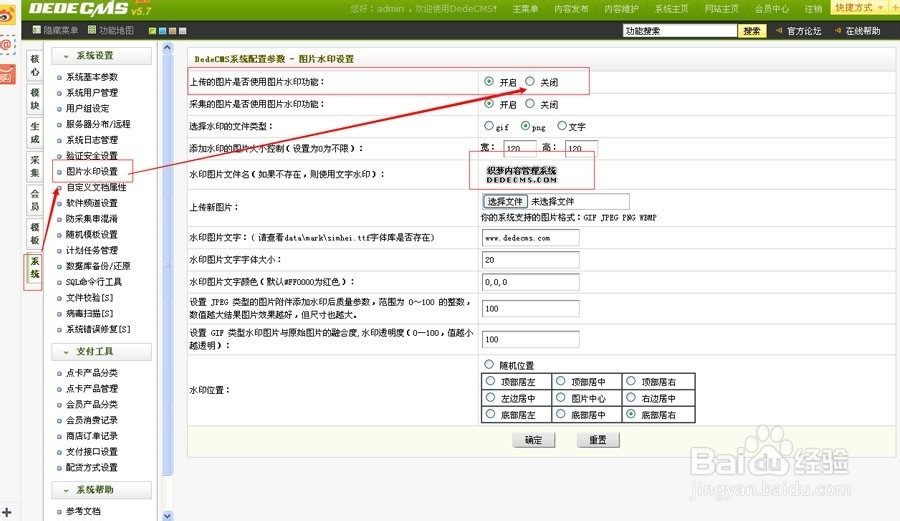Click the plus icon at bottom-left corner
Image resolution: width=900 pixels, height=521 pixels.
point(7,512)
